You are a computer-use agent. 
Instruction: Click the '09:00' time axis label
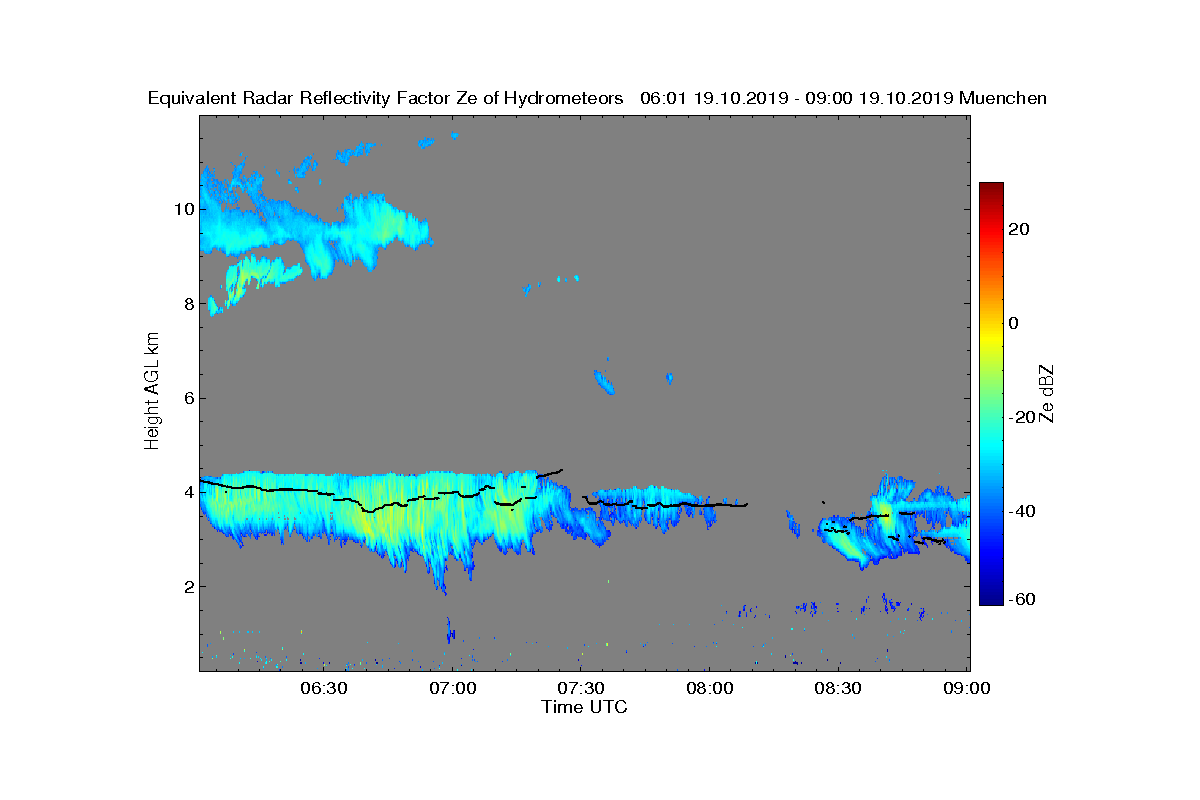967,688
